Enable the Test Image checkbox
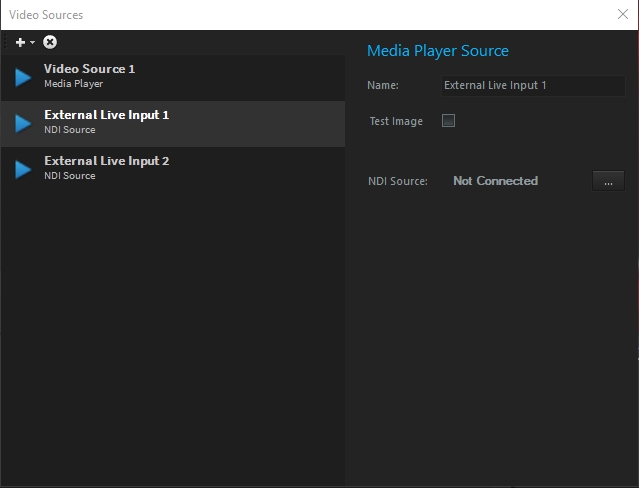Viewport: 639px width, 488px height. tap(449, 121)
